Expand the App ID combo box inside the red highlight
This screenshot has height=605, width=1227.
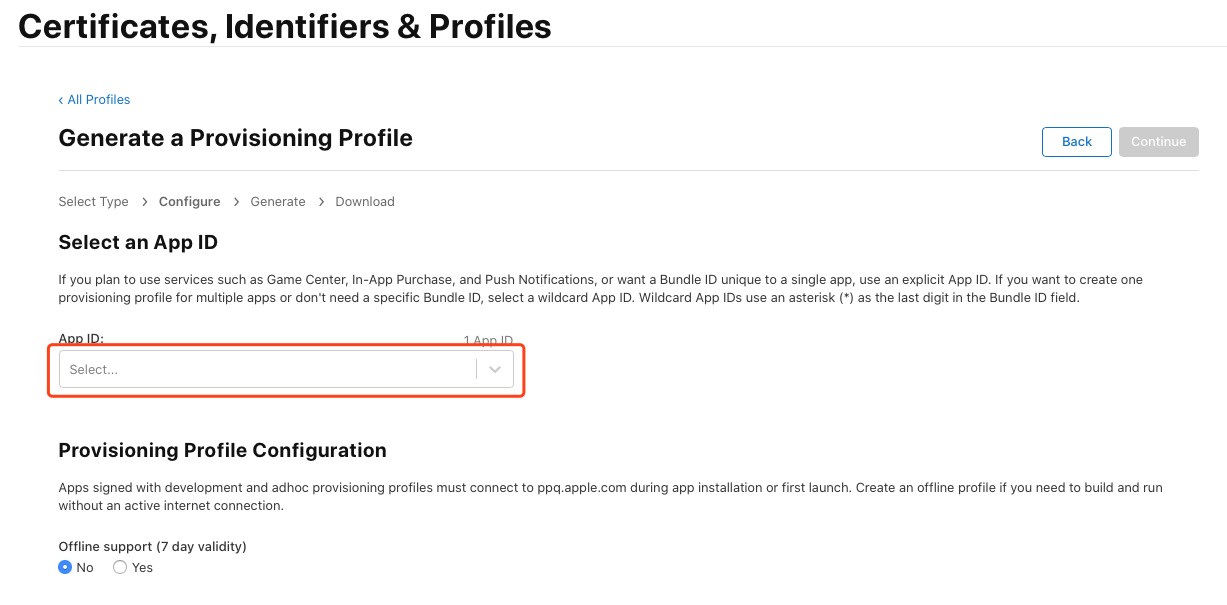pyautogui.click(x=285, y=369)
